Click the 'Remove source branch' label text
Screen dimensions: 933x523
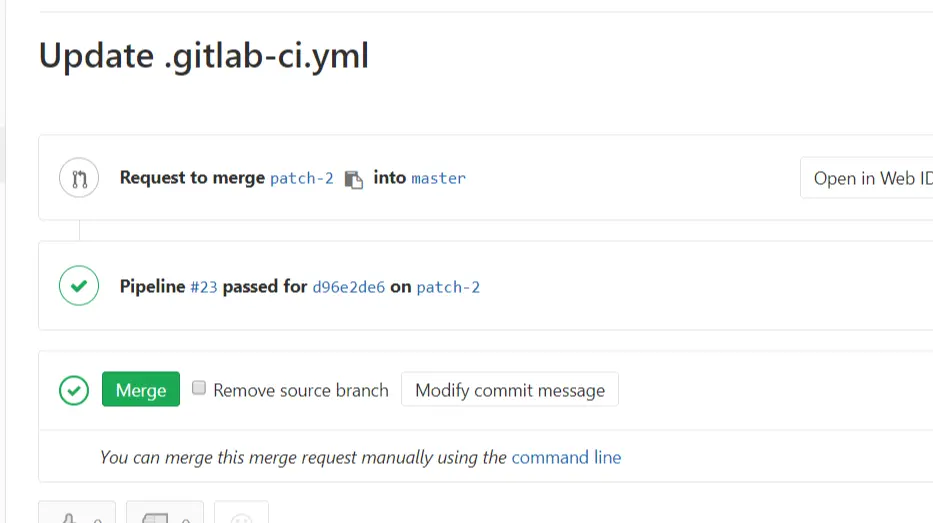tap(300, 390)
